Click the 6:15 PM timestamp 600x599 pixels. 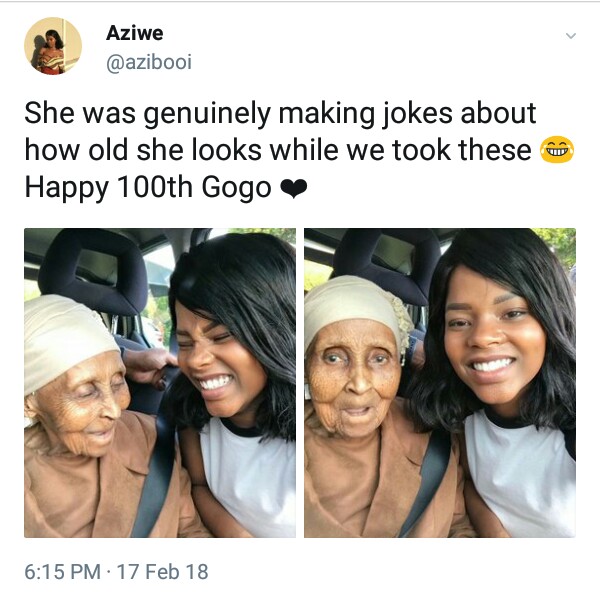(62, 572)
